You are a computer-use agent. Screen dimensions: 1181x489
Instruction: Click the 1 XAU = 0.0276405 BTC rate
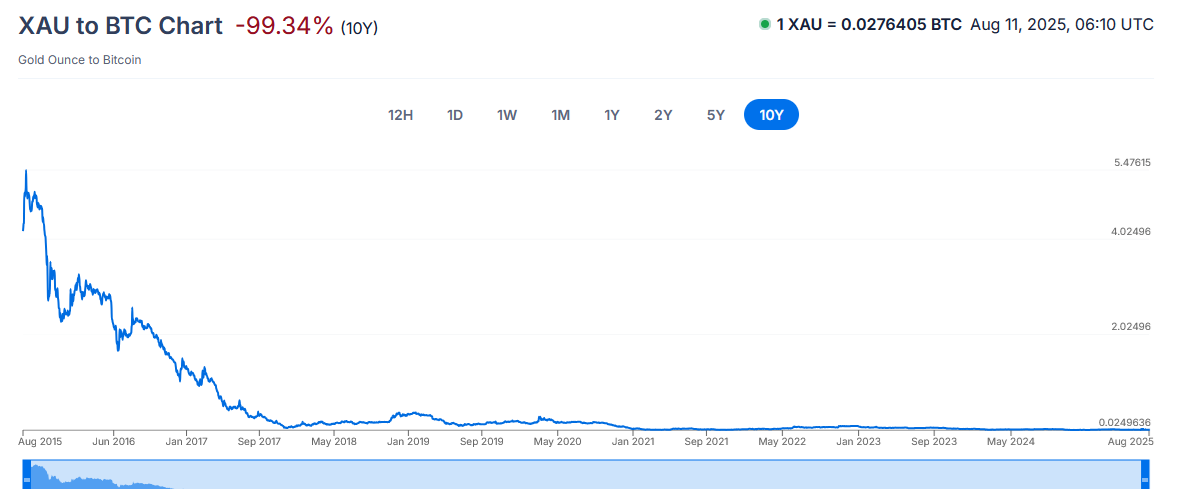pyautogui.click(x=869, y=25)
